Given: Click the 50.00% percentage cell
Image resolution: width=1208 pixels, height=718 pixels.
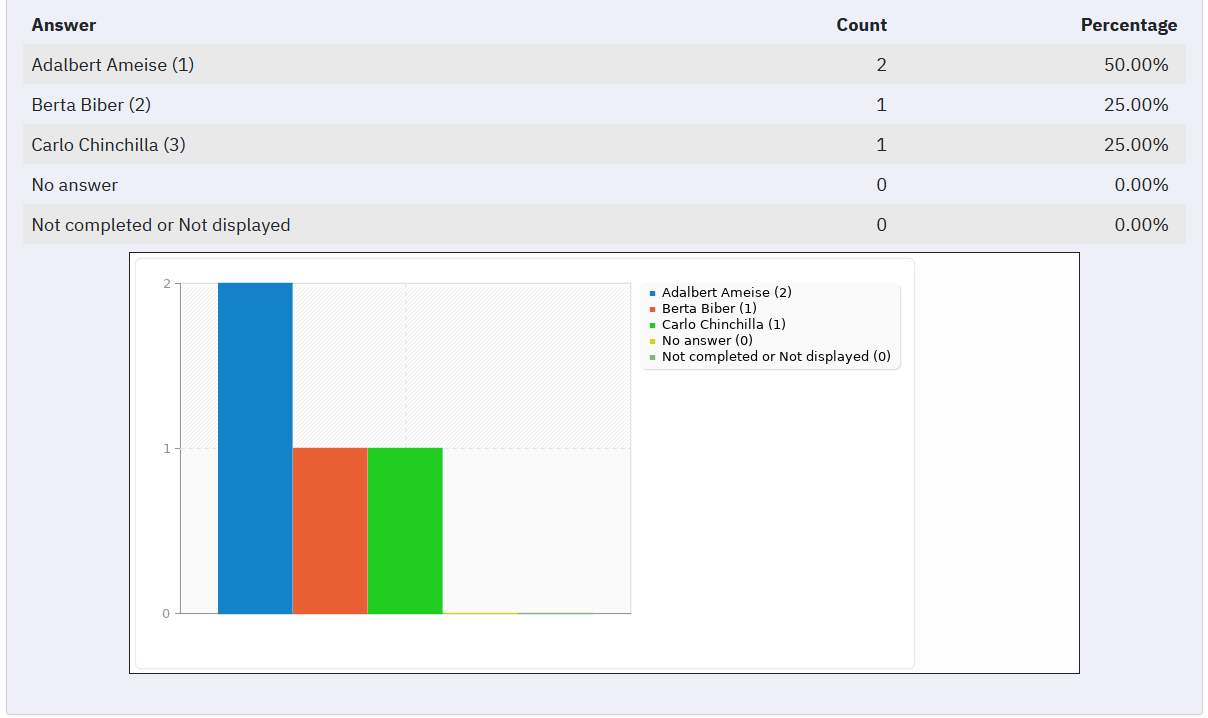Looking at the screenshot, I should pyautogui.click(x=1141, y=65).
